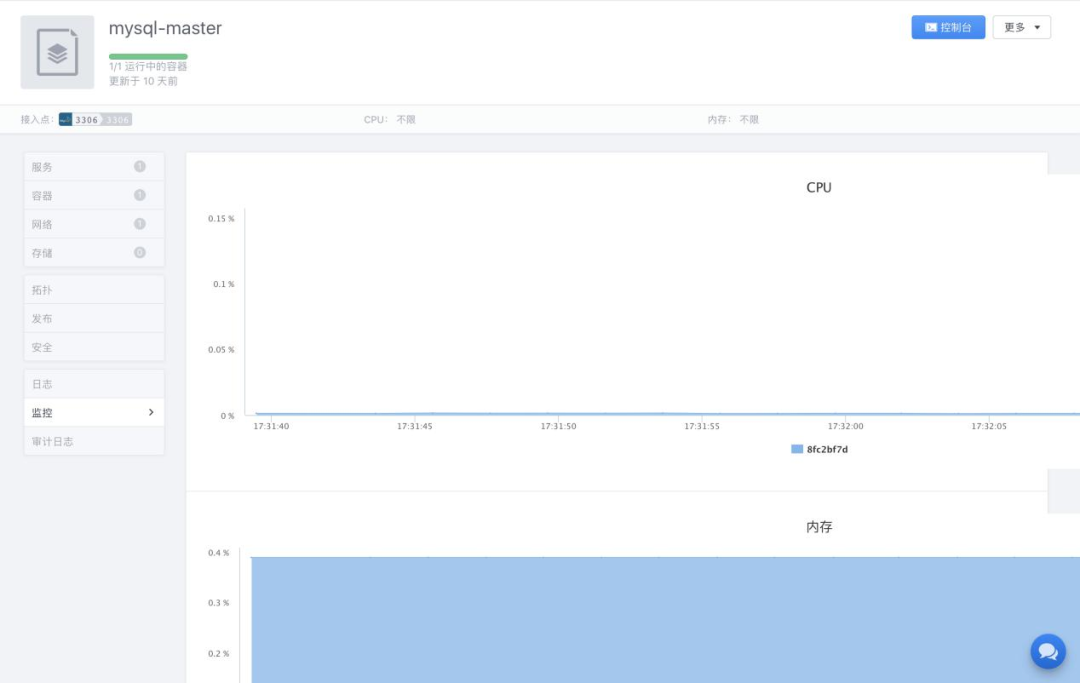Click the CPU: 不限 limit text
This screenshot has width=1080, height=683.
(x=390, y=120)
